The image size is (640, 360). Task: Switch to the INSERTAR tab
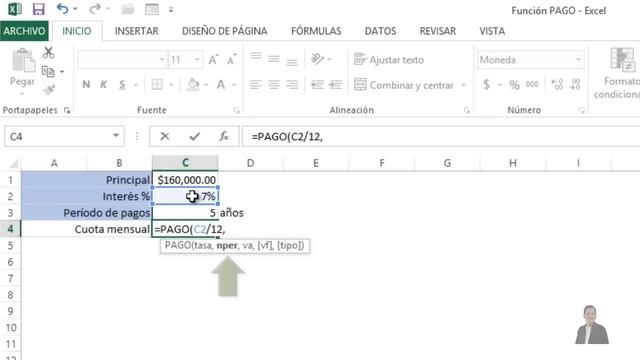coord(136,31)
